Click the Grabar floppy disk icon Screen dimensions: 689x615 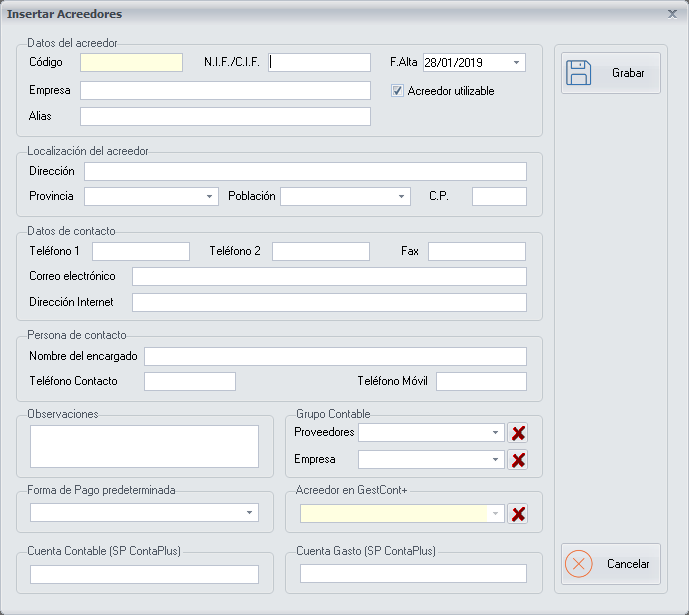click(x=579, y=73)
